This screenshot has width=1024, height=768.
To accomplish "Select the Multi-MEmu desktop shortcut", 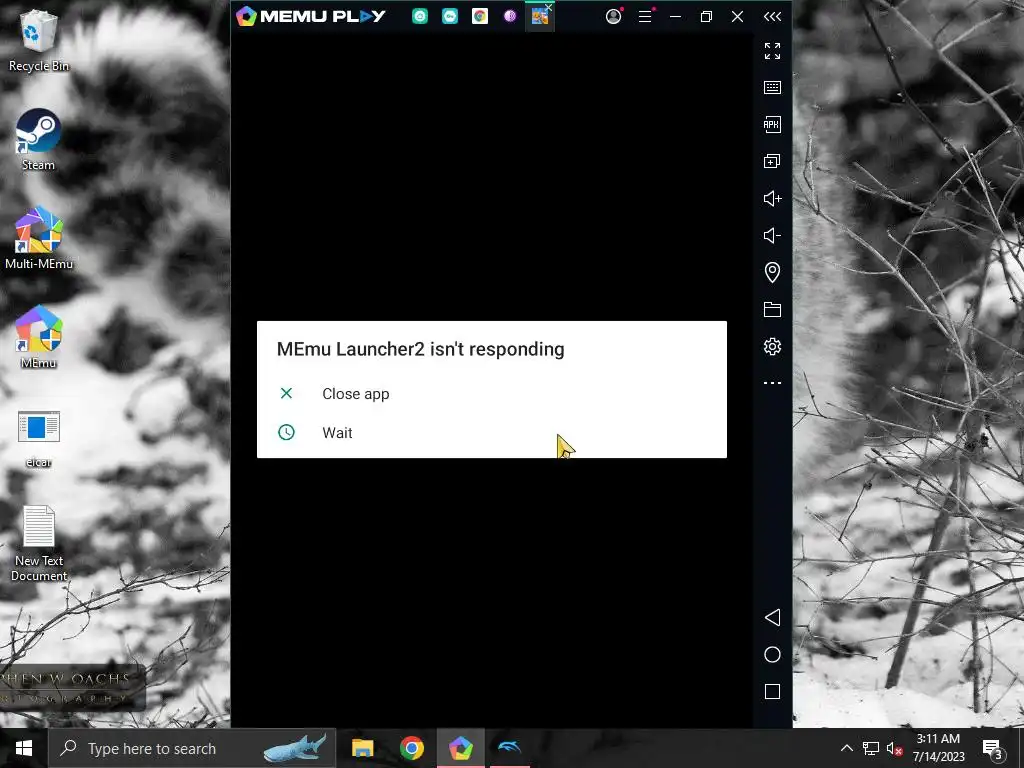I will (x=39, y=238).
